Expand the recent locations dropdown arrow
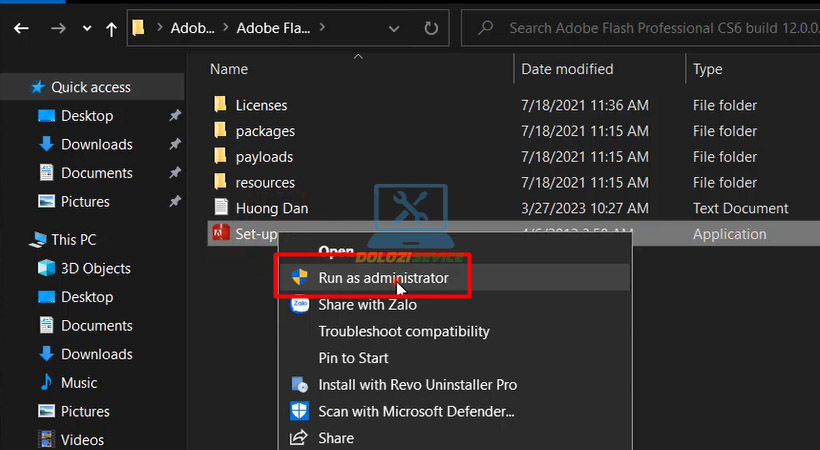Viewport: 820px width, 450px height. point(86,28)
